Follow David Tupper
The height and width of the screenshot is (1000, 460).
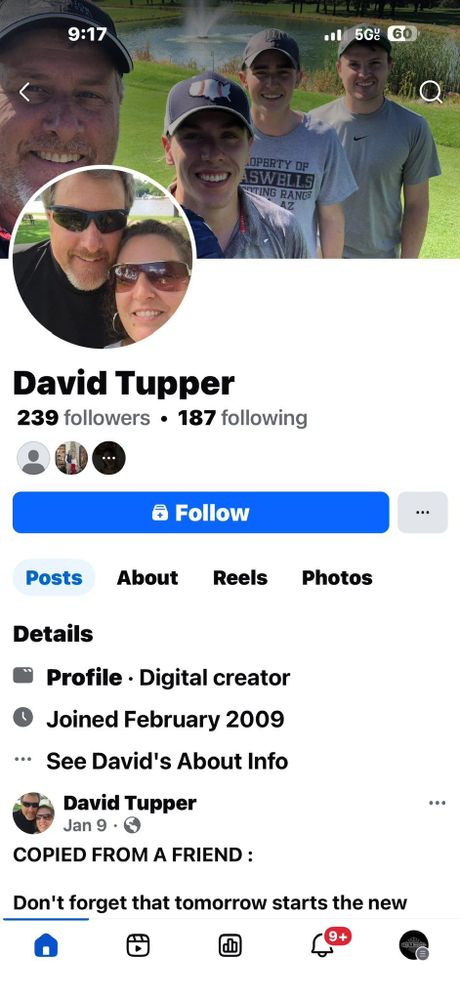(201, 512)
